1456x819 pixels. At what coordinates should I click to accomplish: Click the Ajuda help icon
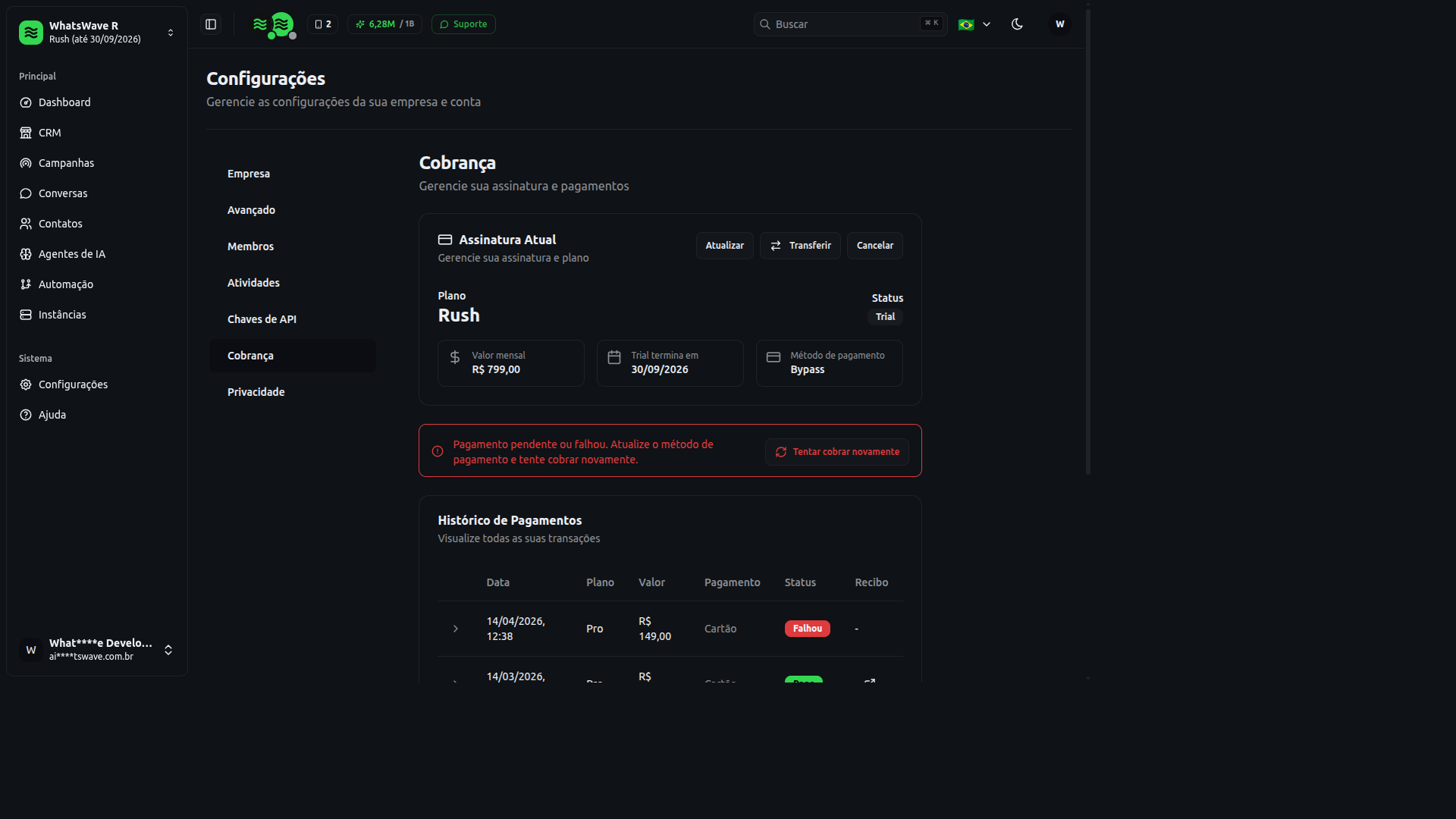(26, 415)
